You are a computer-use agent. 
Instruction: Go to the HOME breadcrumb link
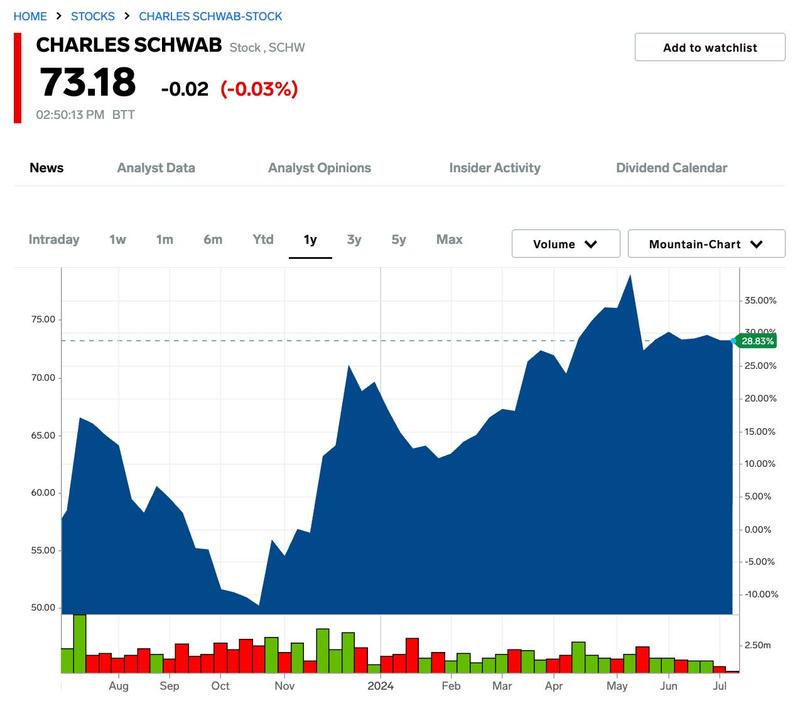30,16
